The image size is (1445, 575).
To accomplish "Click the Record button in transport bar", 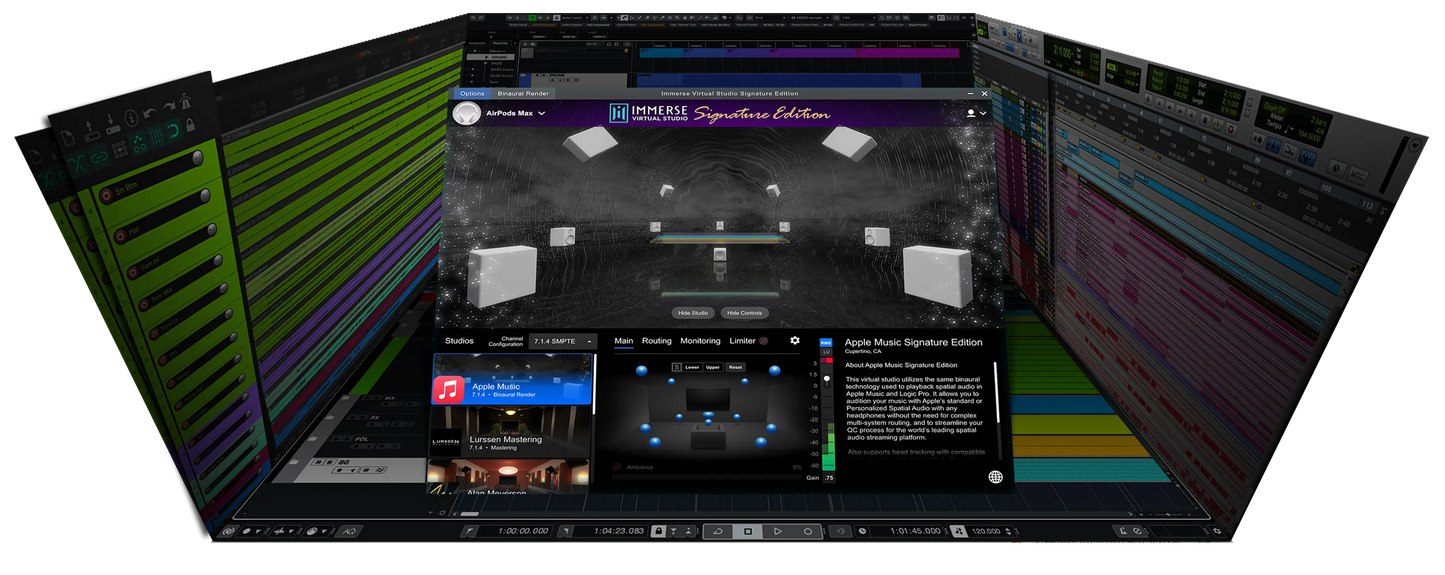I will [x=808, y=532].
